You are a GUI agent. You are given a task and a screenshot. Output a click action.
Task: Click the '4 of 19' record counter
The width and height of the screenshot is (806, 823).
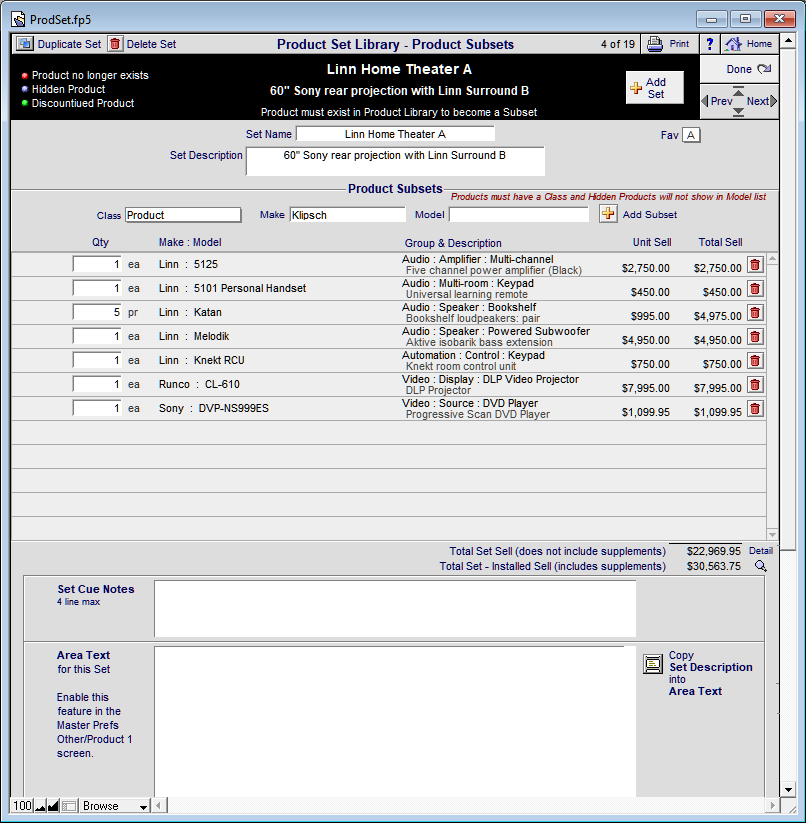[x=618, y=44]
